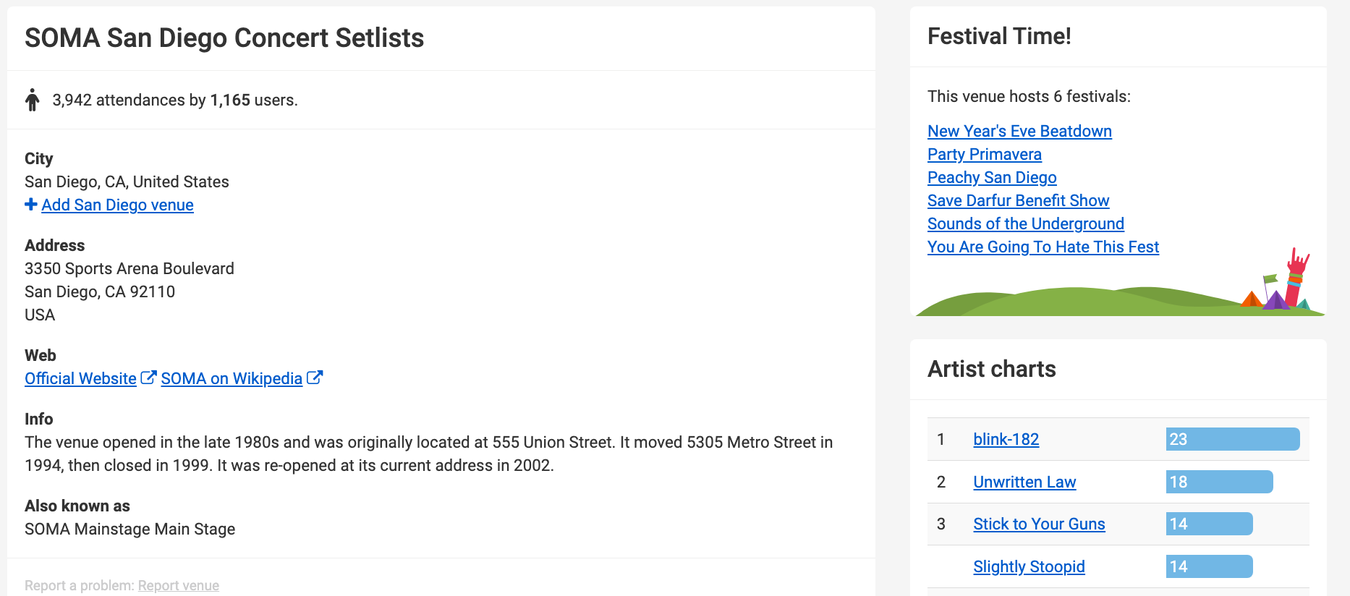Viewport: 1350px width, 596px height.
Task: Visit the Official Website link
Action: click(80, 379)
